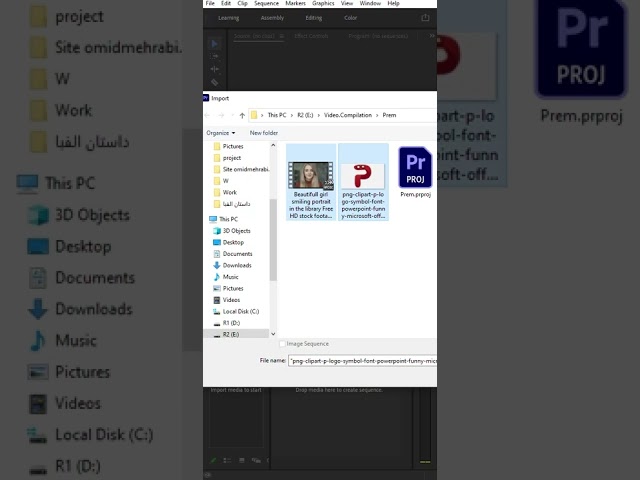640x480 pixels.
Task: Switch Project panel to Icon view
Action: [242, 460]
